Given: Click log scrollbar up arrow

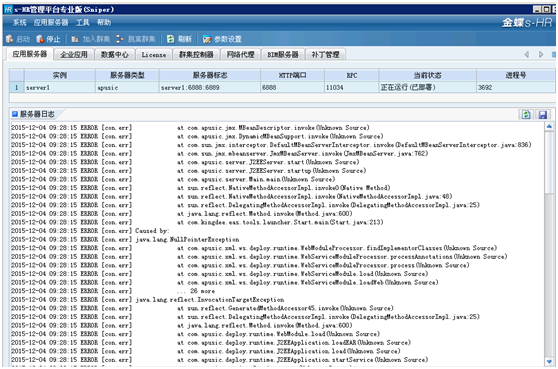Looking at the screenshot, I should pyautogui.click(x=549, y=127).
